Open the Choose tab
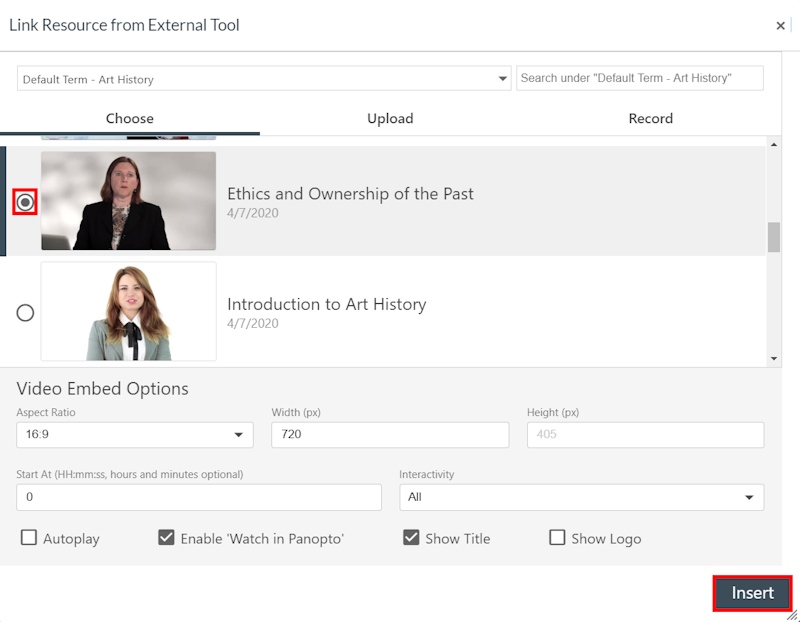800x622 pixels. coord(129,118)
